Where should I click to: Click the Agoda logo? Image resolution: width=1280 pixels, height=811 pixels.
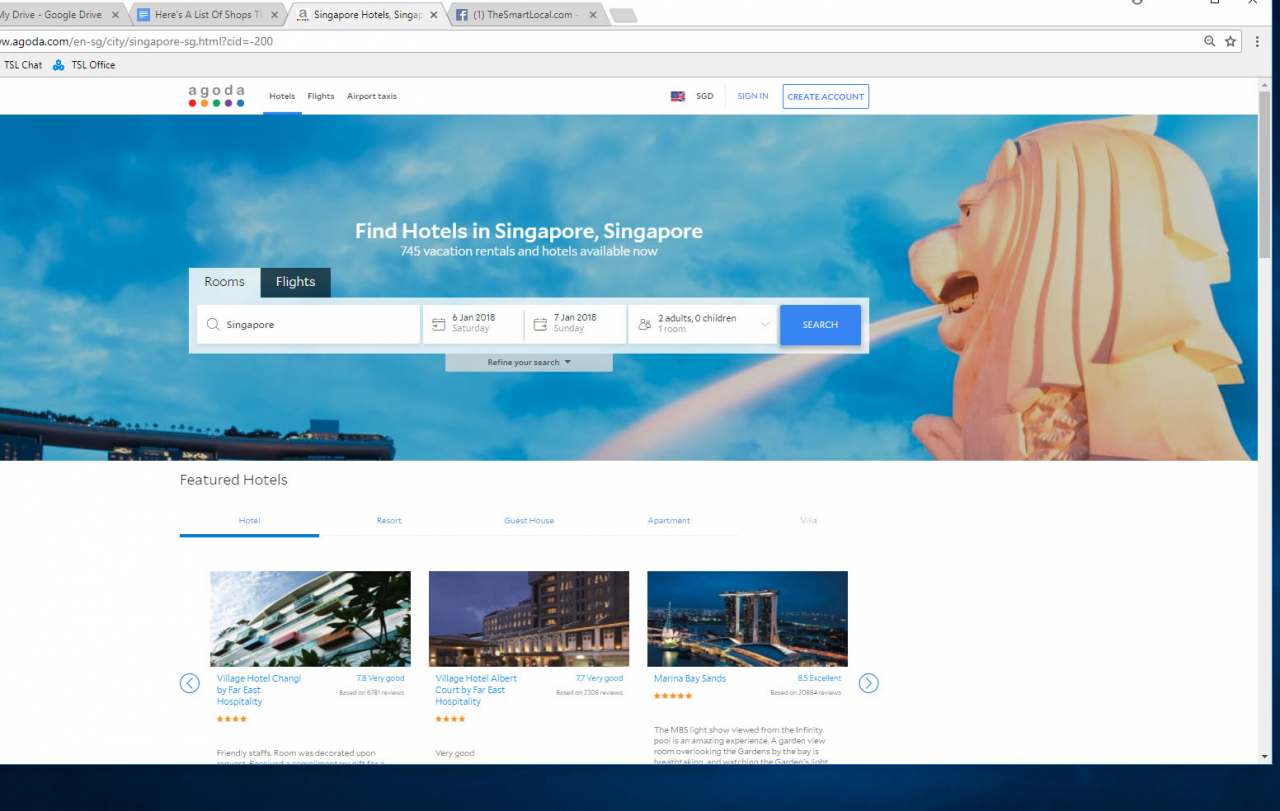pos(216,96)
